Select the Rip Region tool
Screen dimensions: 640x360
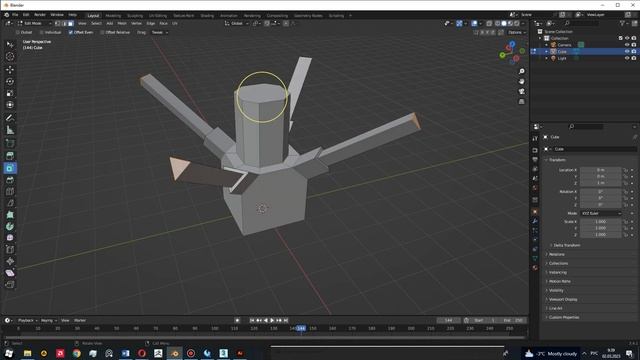pos(10,284)
